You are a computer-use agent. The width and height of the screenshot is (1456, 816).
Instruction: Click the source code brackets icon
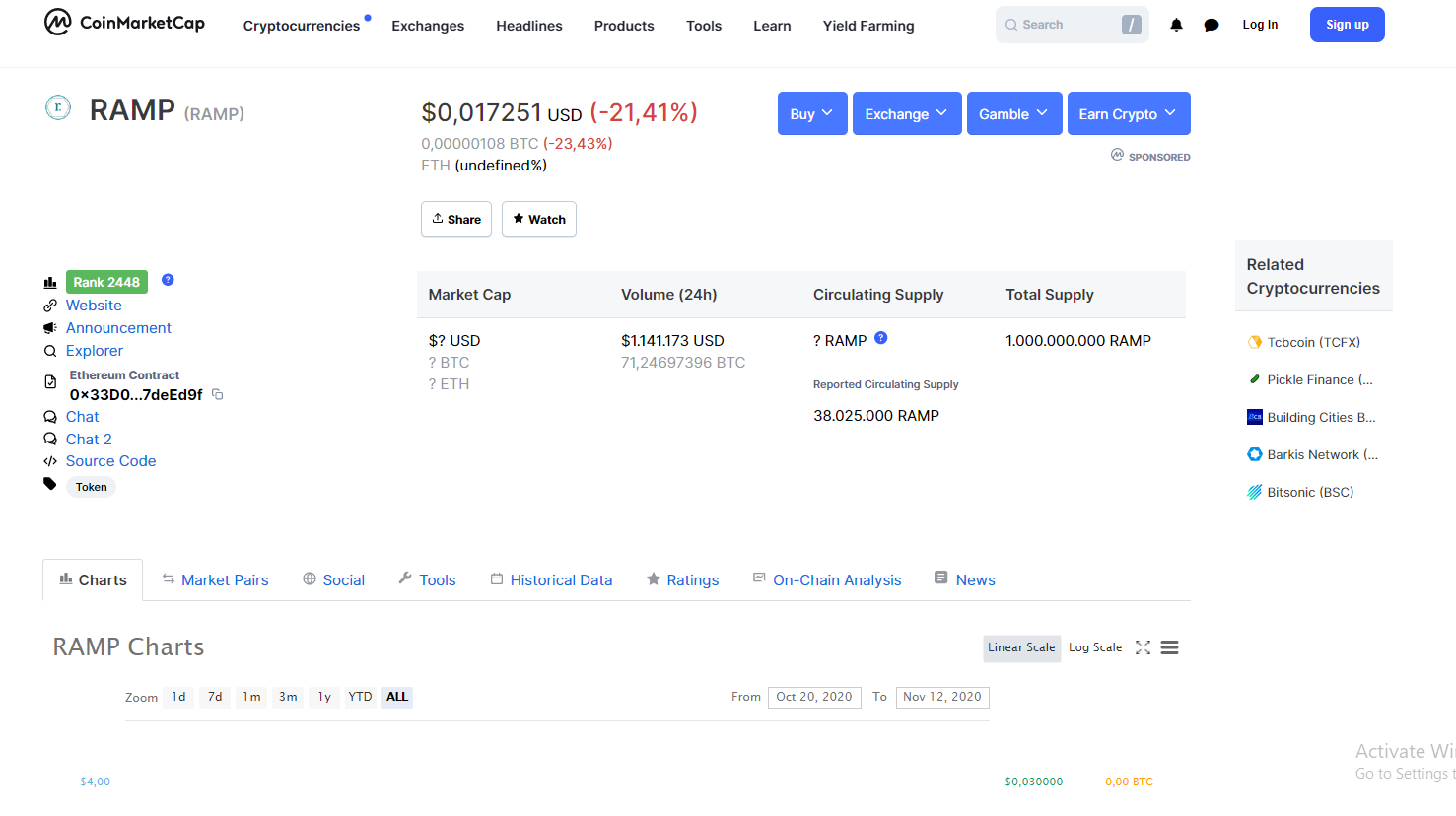coord(50,461)
